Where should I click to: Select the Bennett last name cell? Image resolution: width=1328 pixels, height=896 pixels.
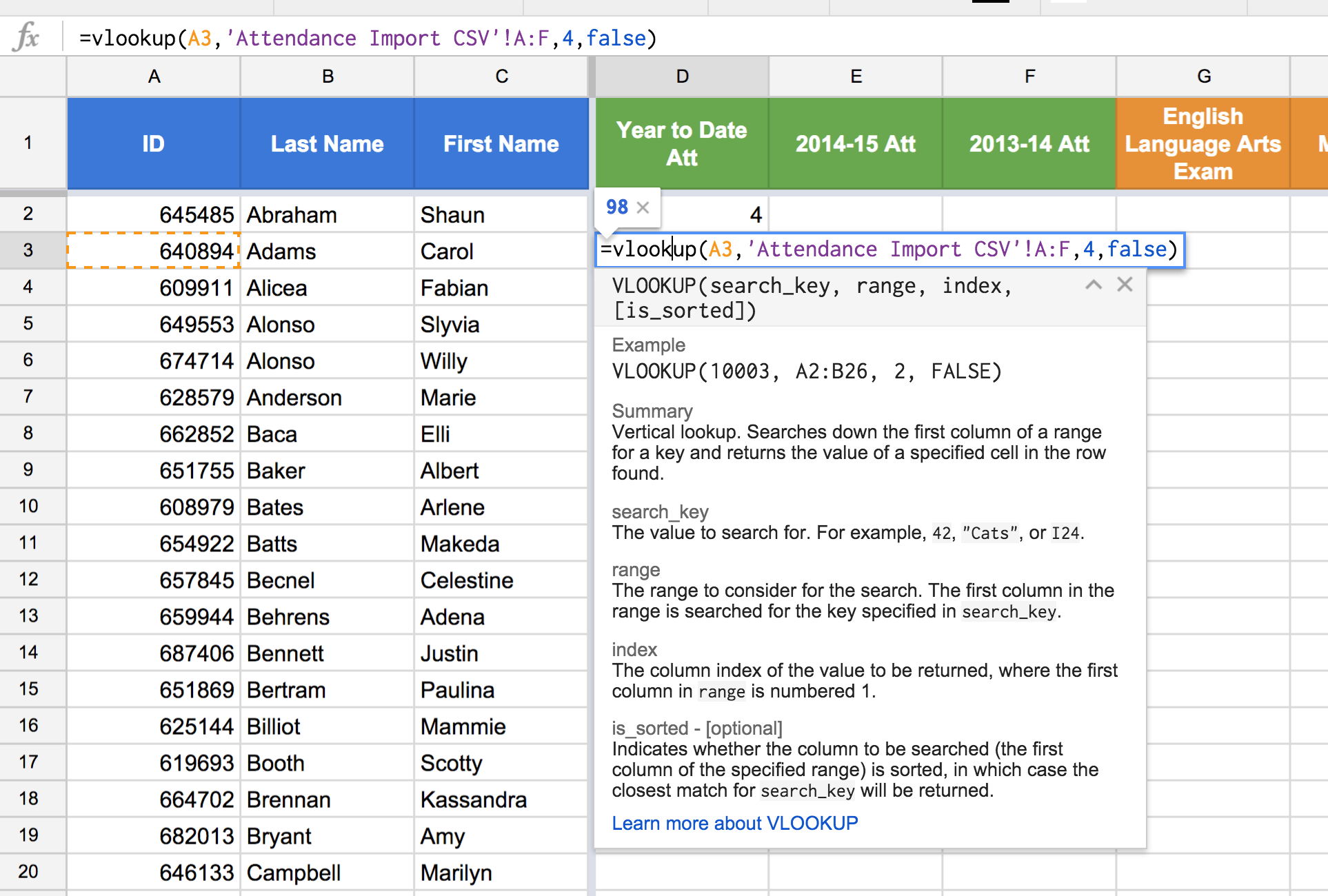pyautogui.click(x=328, y=653)
